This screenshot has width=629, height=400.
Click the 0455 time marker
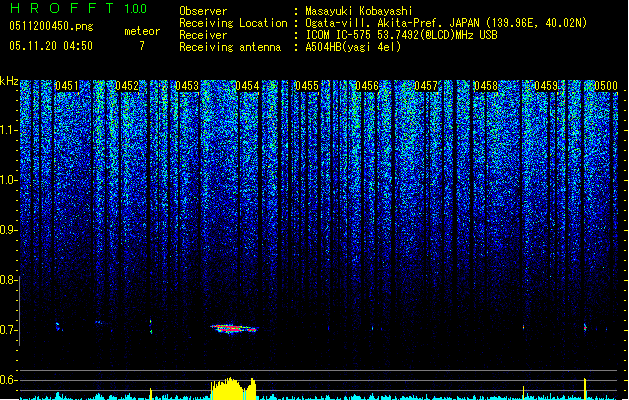pos(307,86)
